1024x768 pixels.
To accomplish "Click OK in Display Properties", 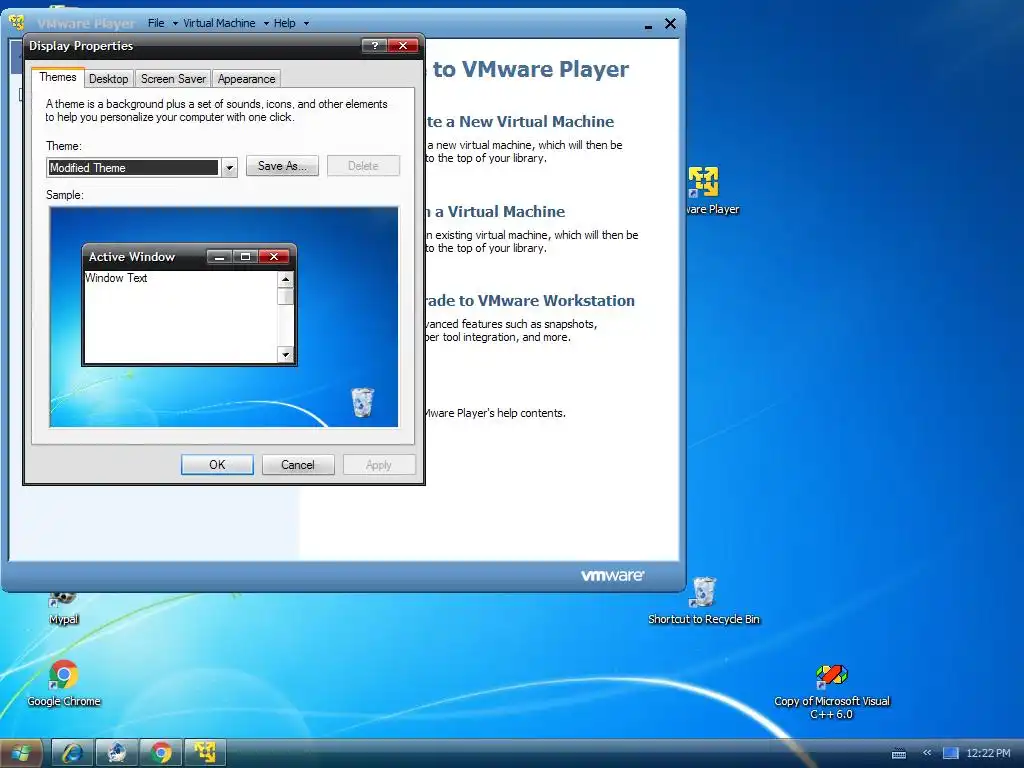I will [217, 465].
